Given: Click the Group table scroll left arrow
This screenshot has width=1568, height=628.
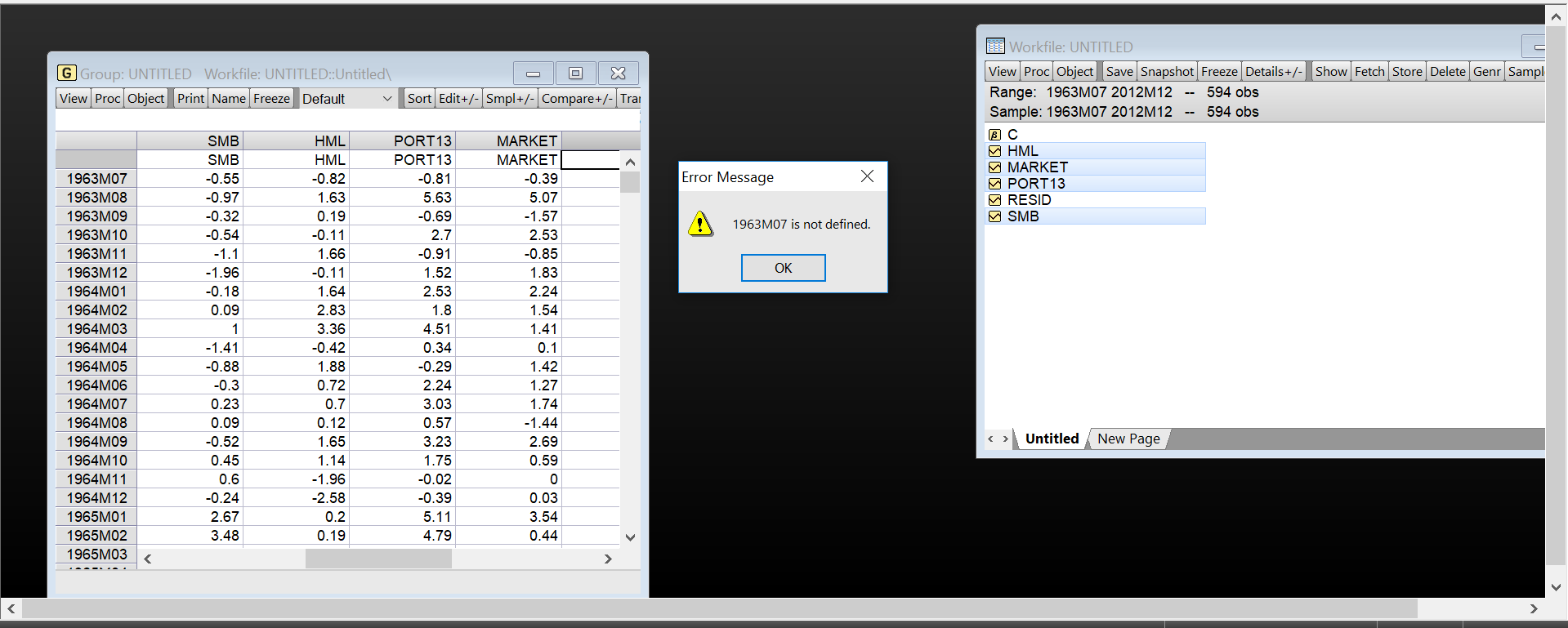Looking at the screenshot, I should [x=148, y=559].
